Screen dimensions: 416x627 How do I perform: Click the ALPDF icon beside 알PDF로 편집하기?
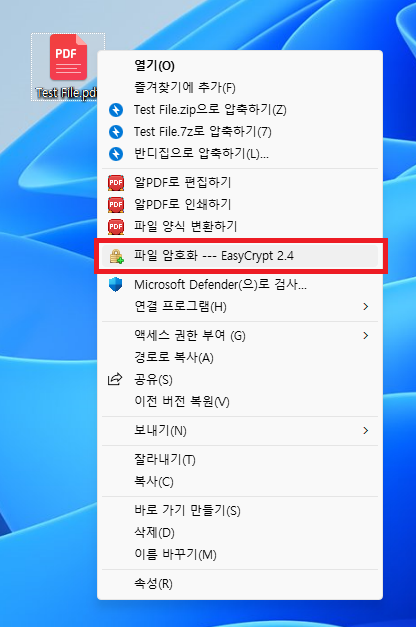[x=116, y=183]
